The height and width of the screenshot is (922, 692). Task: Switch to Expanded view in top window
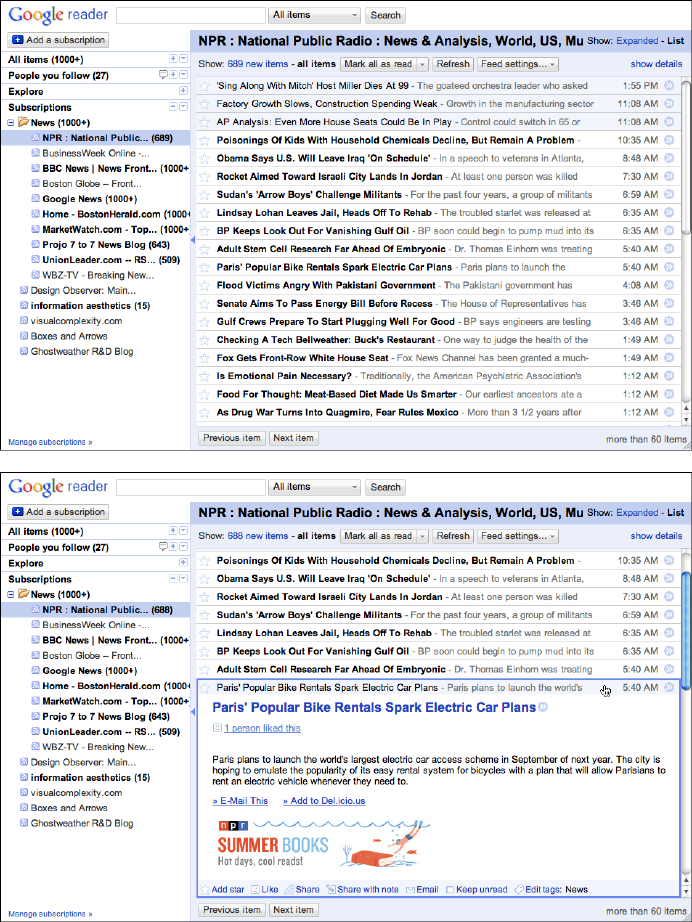[637, 41]
